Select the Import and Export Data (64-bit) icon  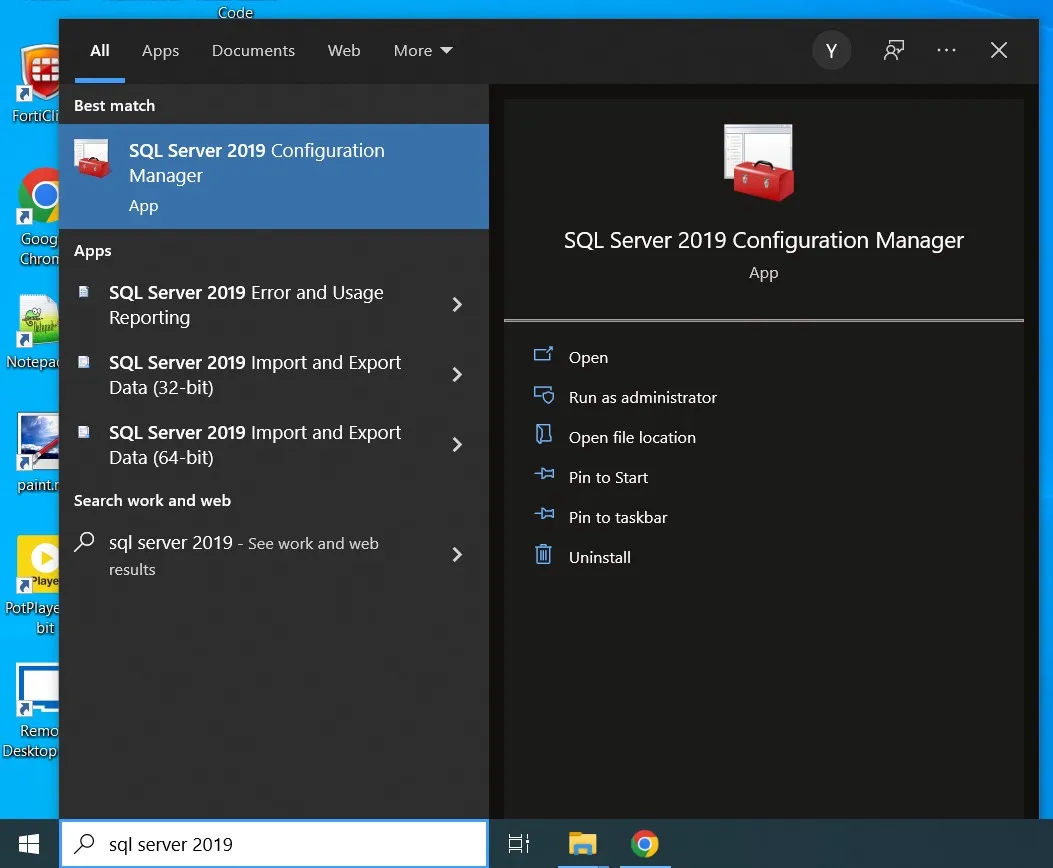[84, 432]
